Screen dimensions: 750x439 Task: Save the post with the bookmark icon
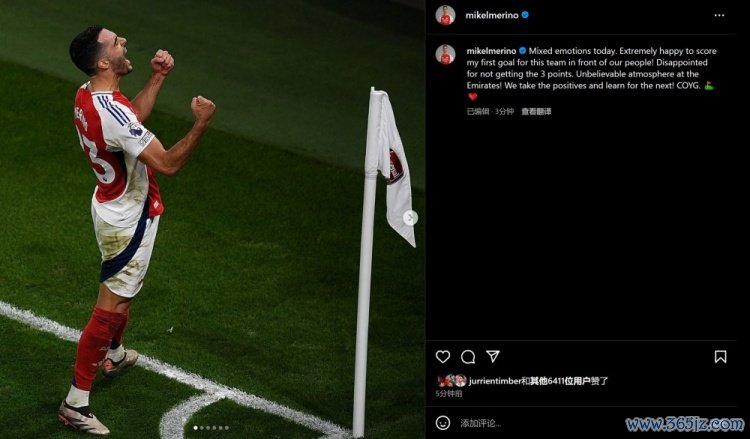point(720,357)
